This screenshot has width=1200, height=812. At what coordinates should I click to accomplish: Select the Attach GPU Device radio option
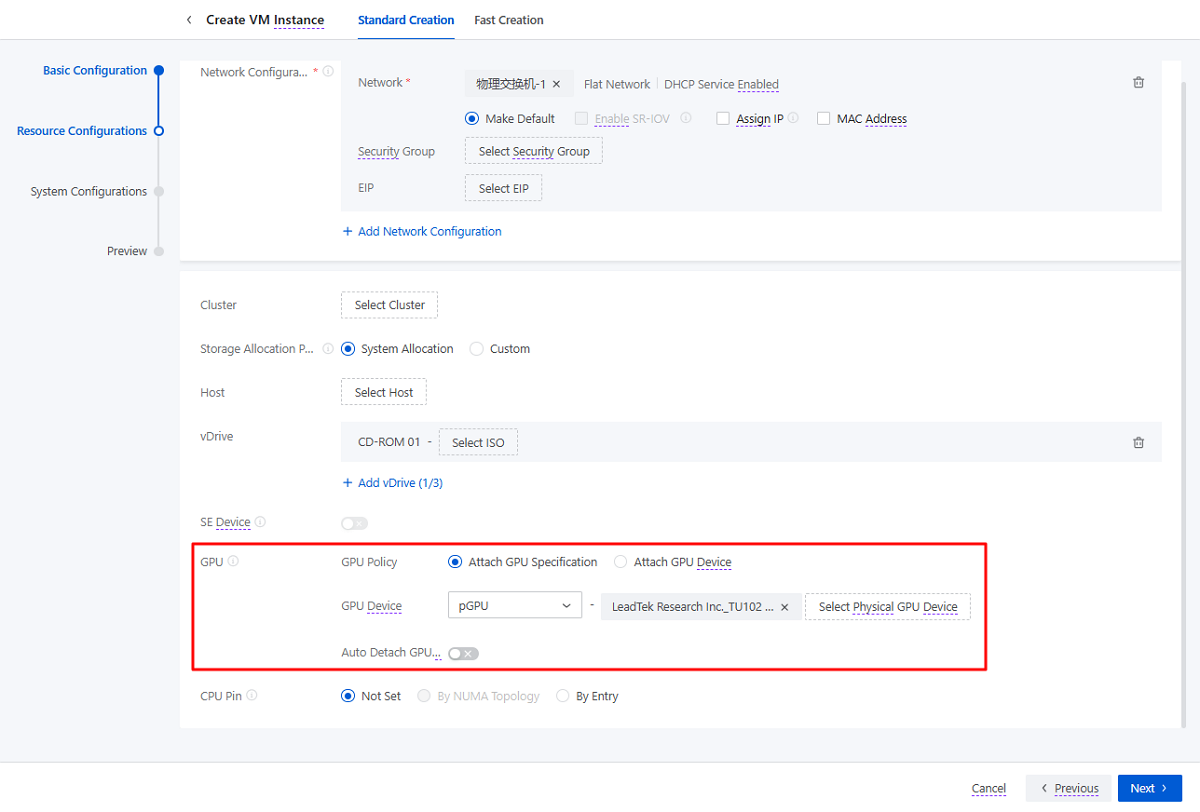621,562
